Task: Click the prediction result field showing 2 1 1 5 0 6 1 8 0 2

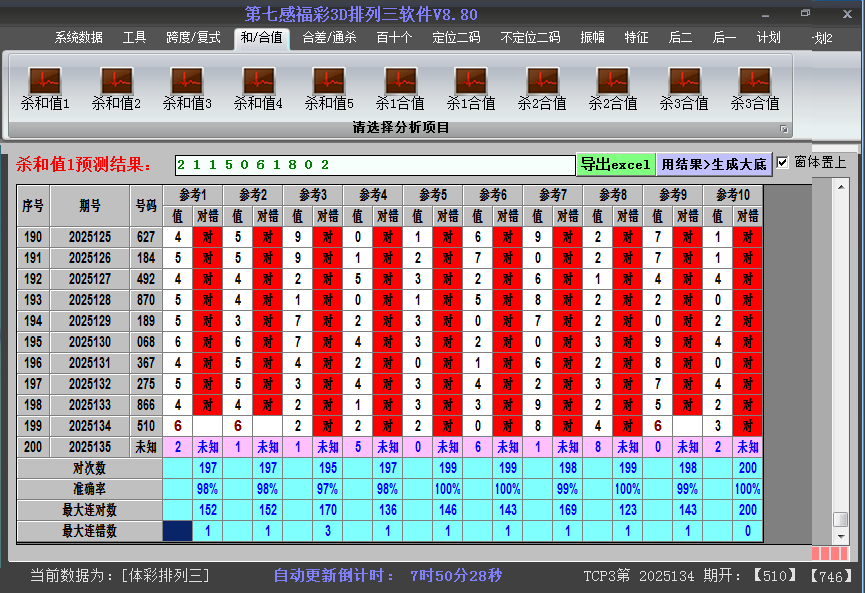Action: (x=375, y=165)
